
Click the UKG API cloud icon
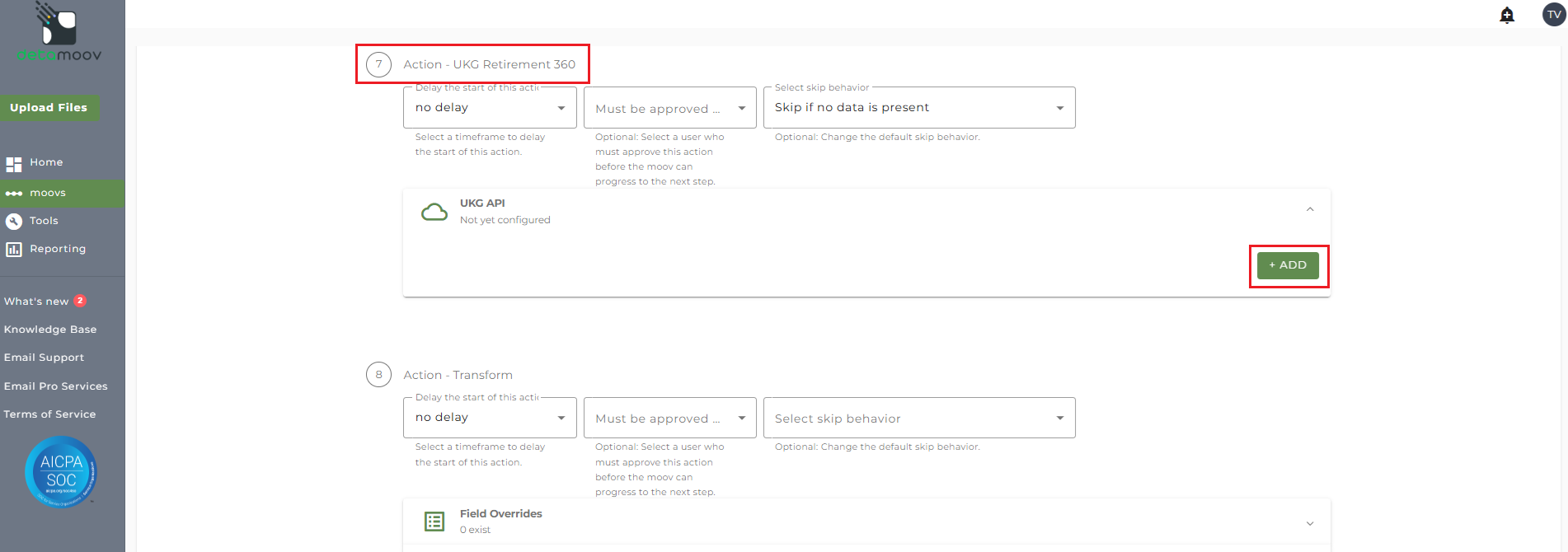tap(434, 213)
